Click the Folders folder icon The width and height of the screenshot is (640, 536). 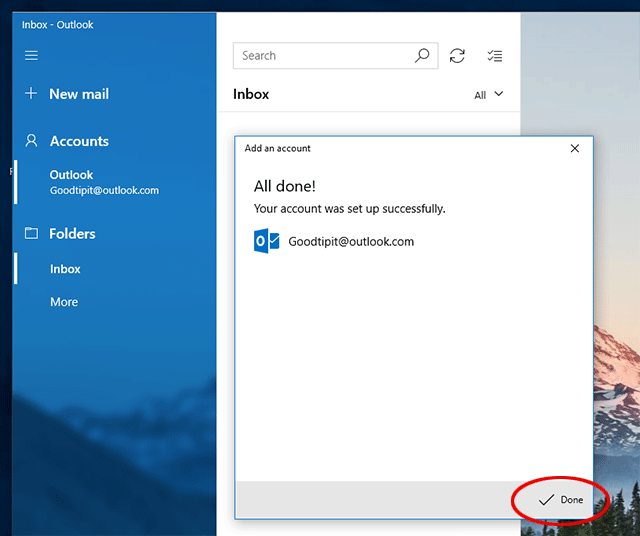31,233
